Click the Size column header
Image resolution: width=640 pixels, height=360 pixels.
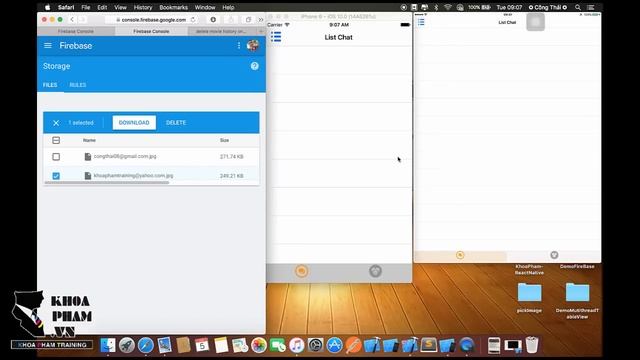(224, 140)
